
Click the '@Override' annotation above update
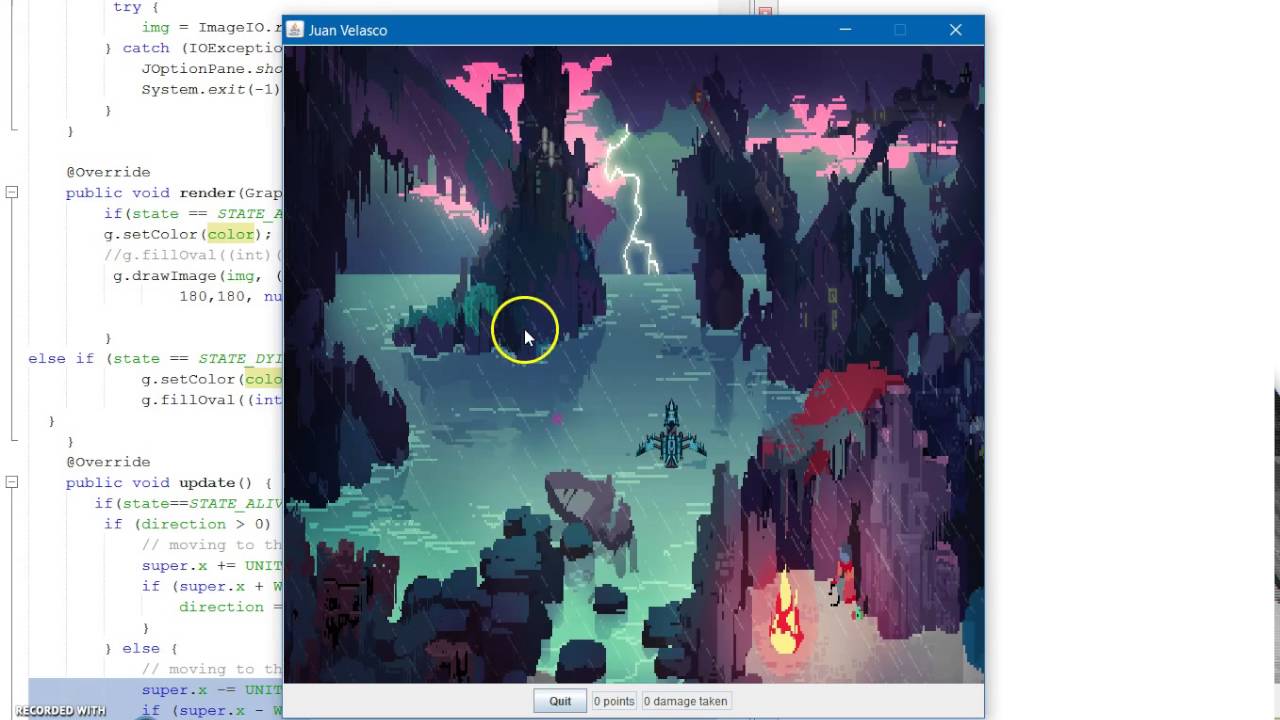coord(108,462)
